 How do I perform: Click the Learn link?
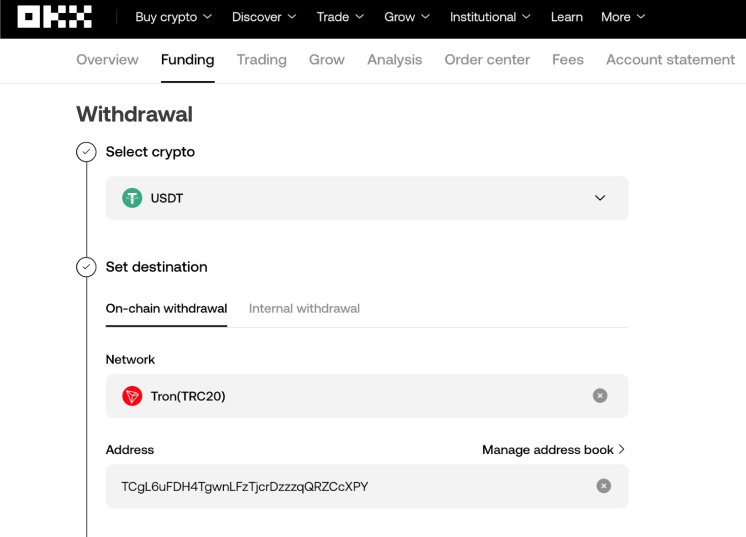pos(567,17)
